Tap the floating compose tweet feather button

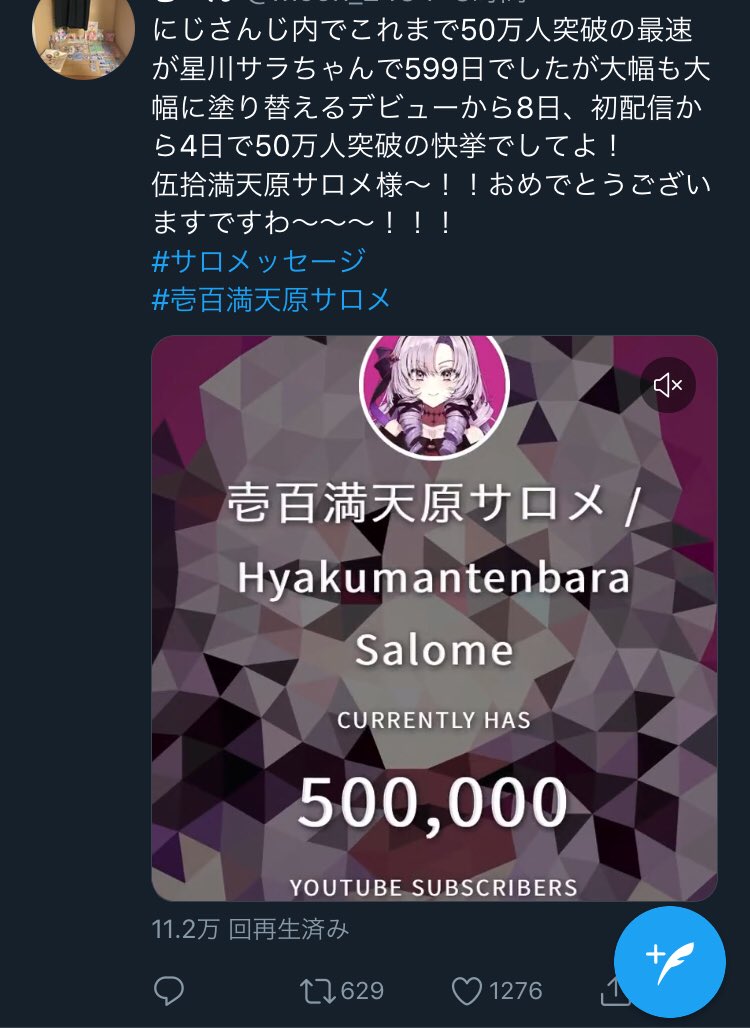669,962
